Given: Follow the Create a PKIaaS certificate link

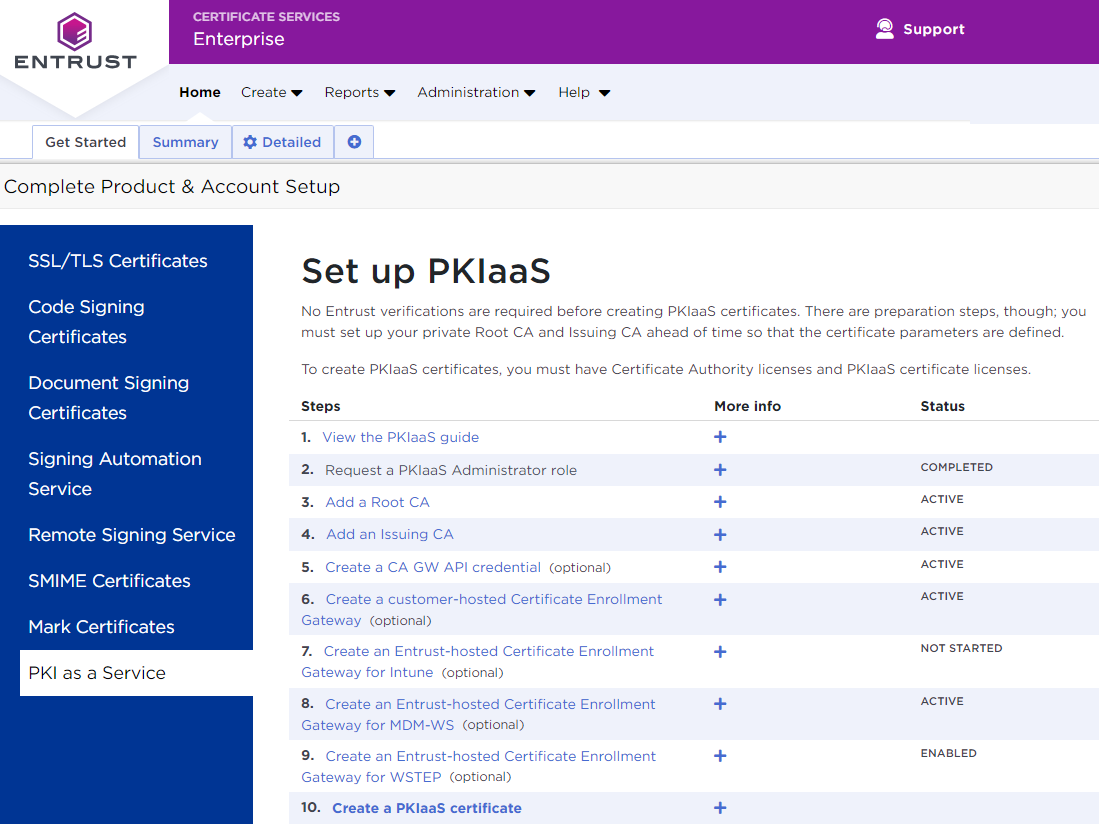Looking at the screenshot, I should pyautogui.click(x=426, y=808).
